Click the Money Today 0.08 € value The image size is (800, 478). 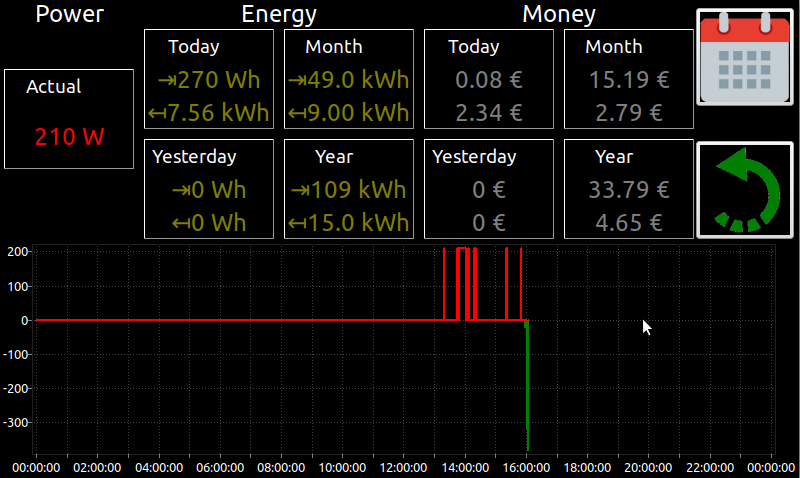(x=489, y=80)
